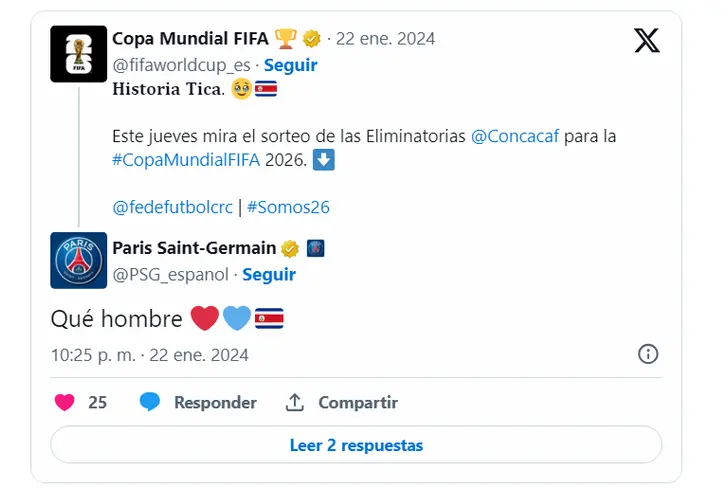Click the X logo icon

coord(647,41)
